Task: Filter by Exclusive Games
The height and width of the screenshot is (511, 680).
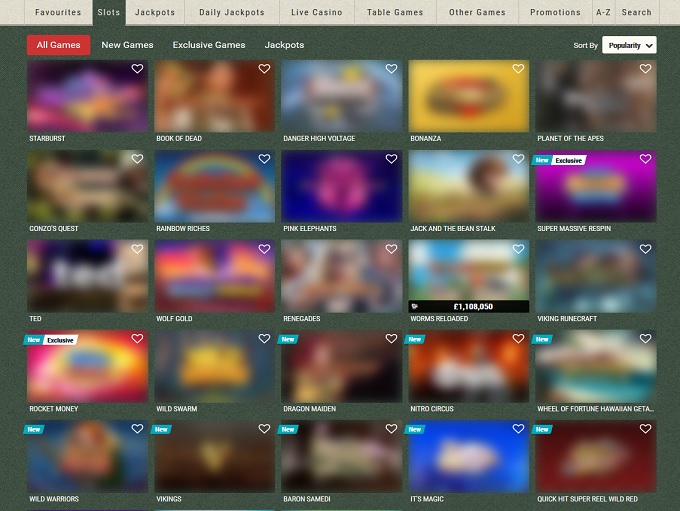Action: tap(208, 45)
